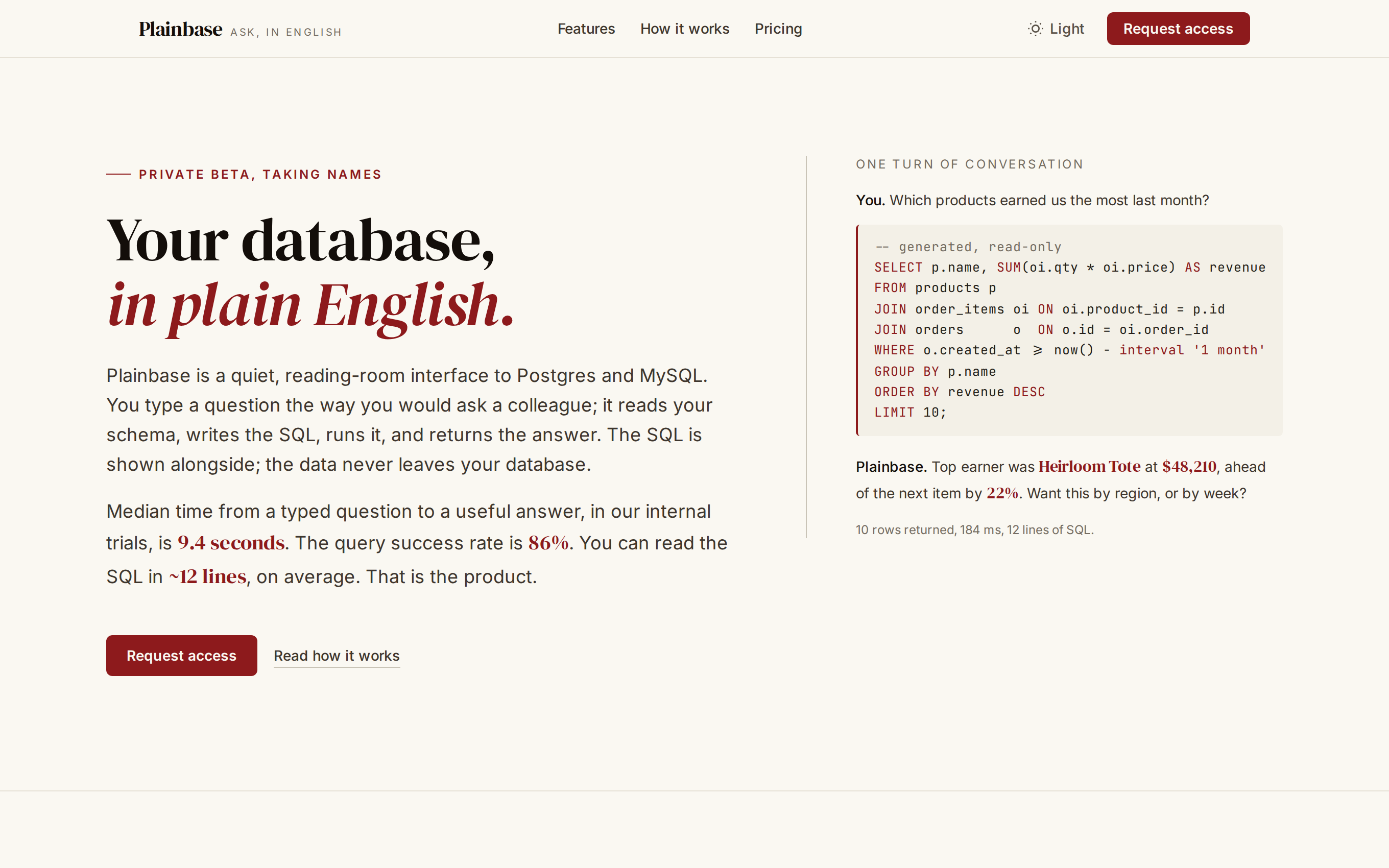Click the 'ASK, IN ENGLISH' tagline
This screenshot has height=868, width=1389.
click(286, 32)
